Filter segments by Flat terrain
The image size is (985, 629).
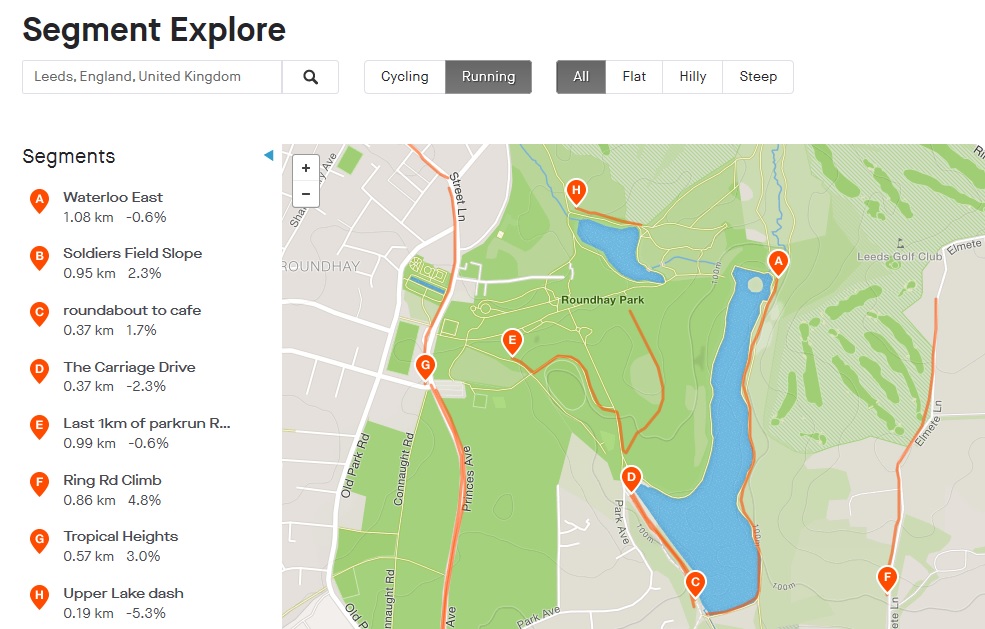coord(634,77)
